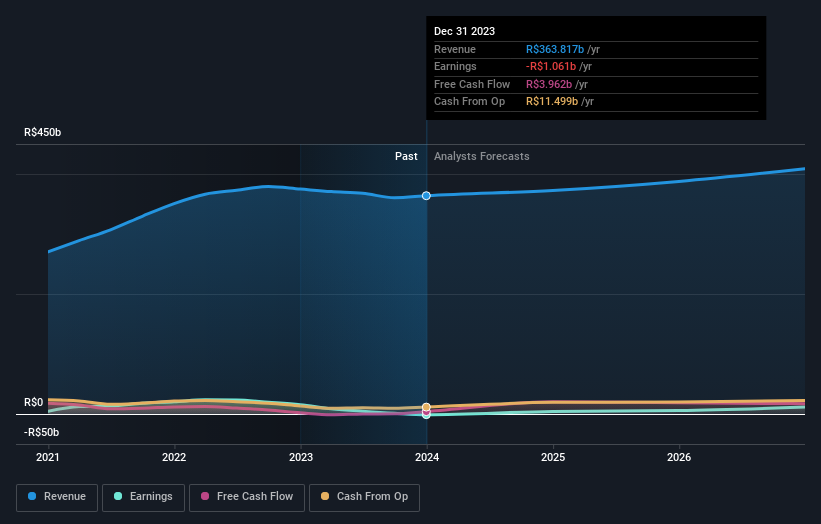This screenshot has height=524, width=821.
Task: Toggle the Cash From Op legend button
Action: [364, 497]
